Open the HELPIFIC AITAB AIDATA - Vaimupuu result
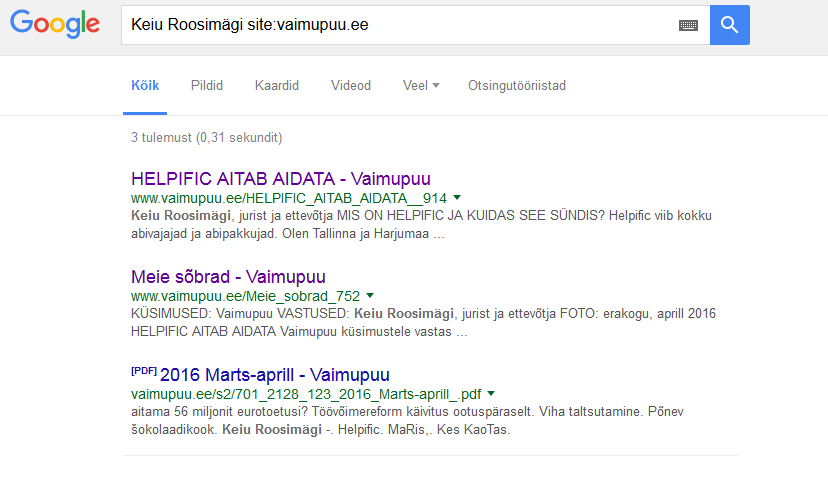 (280, 179)
